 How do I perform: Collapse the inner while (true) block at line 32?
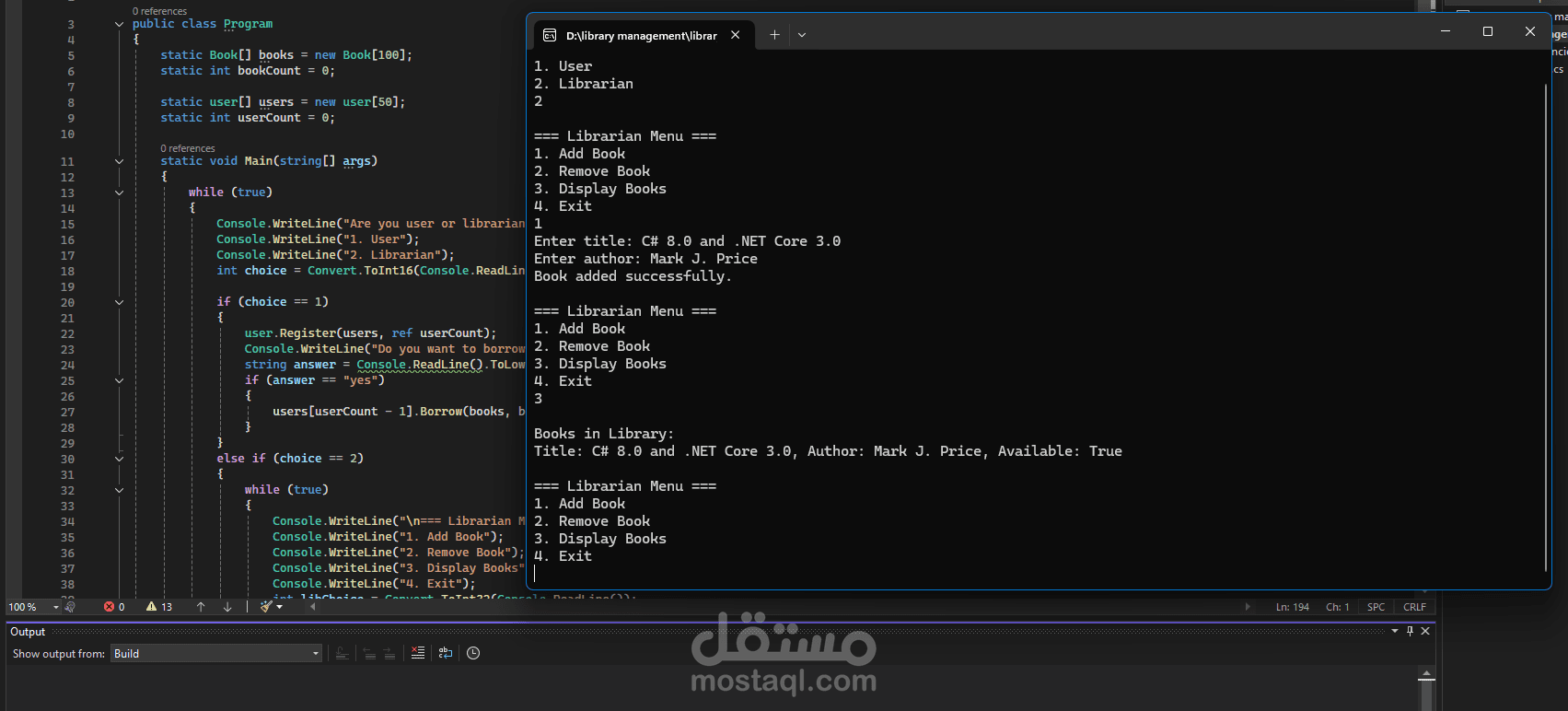click(x=119, y=490)
